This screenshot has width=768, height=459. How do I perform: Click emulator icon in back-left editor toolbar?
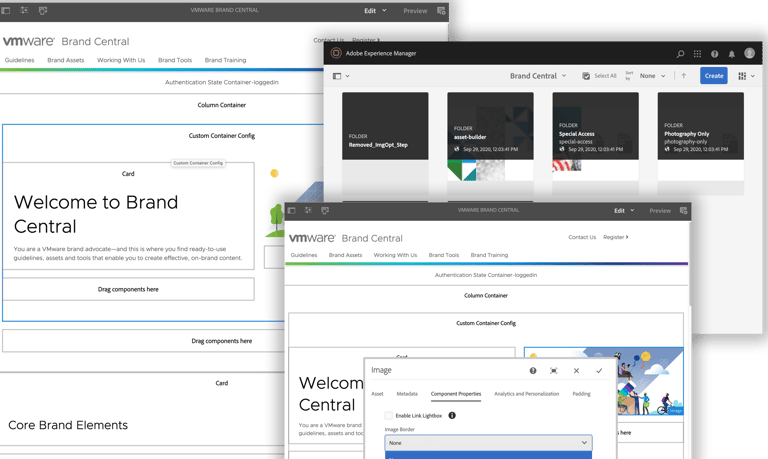click(x=43, y=10)
